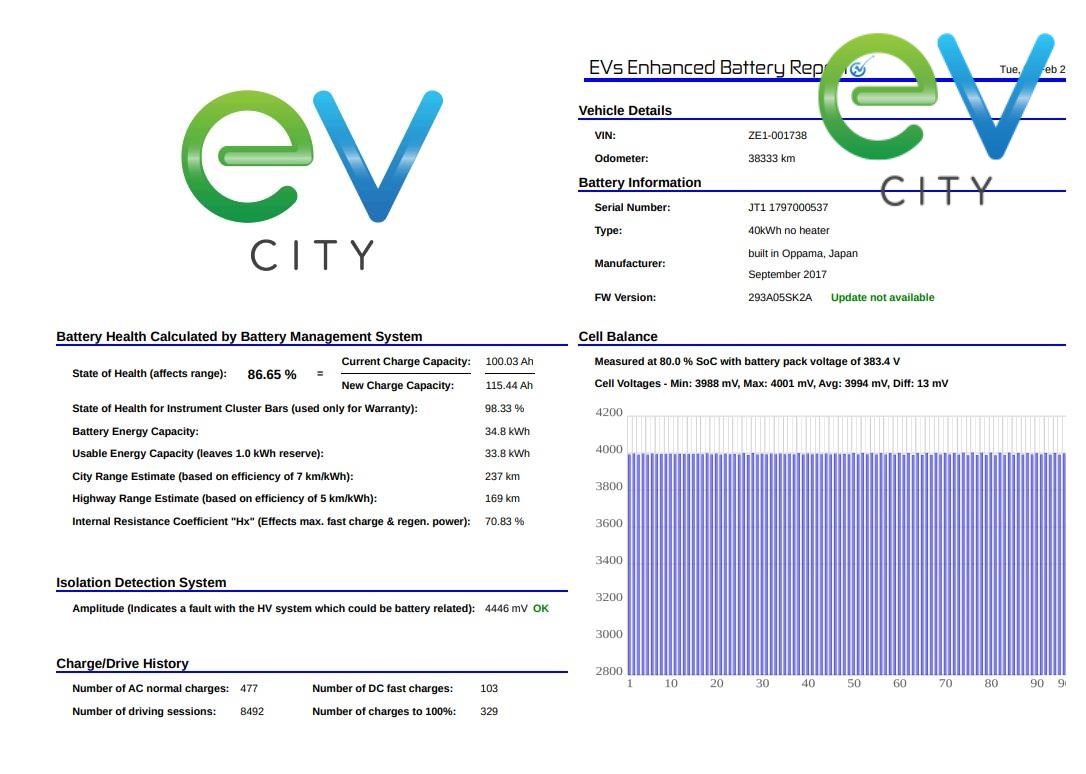Select "Battery Health Calculated by Battery Management System" heading
Image resolution: width=1086 pixels, height=774 pixels.
tap(239, 336)
